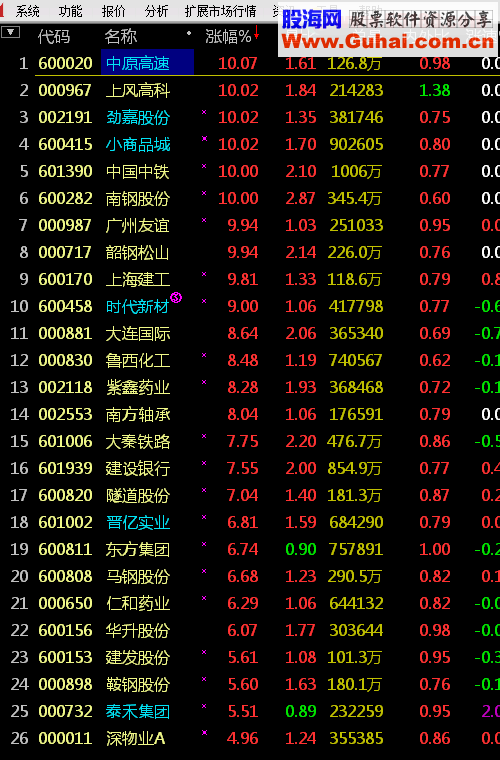Viewport: 500px width, 760px height.
Task: Sort by the 名称 column header
Action: [x=121, y=36]
